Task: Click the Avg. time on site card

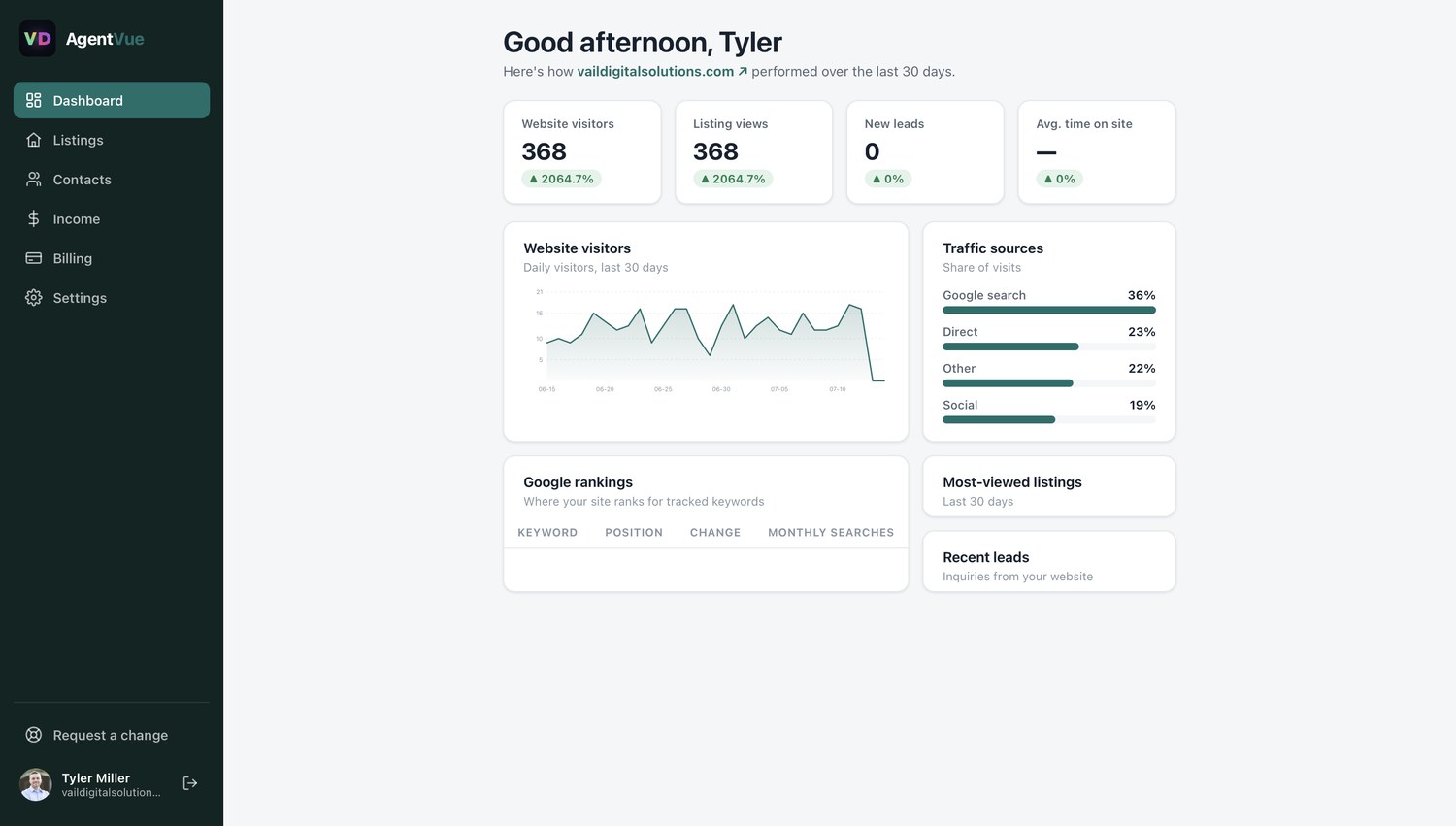Action: [x=1097, y=152]
